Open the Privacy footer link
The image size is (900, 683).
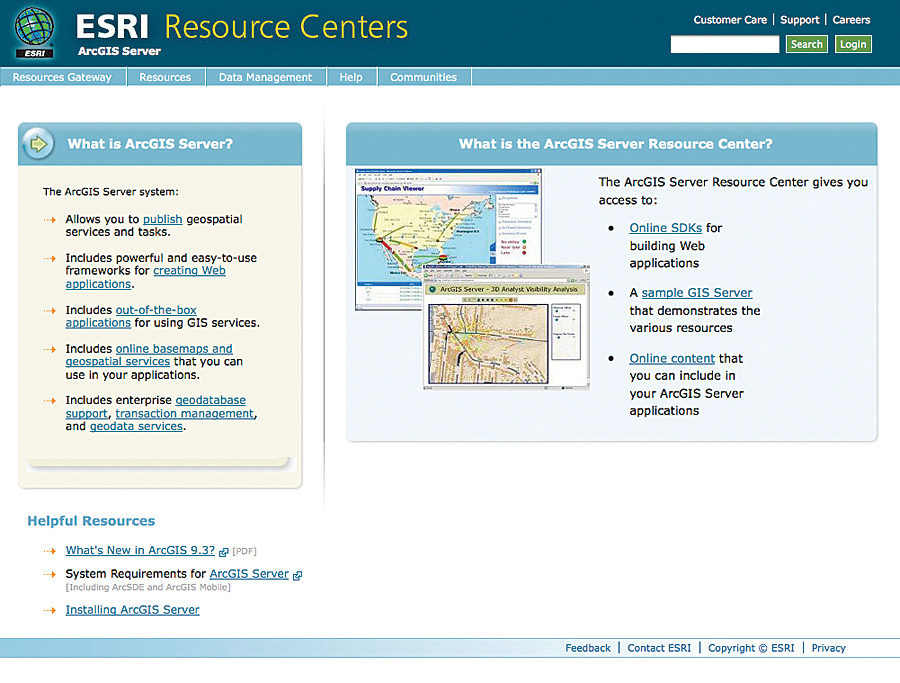point(828,648)
